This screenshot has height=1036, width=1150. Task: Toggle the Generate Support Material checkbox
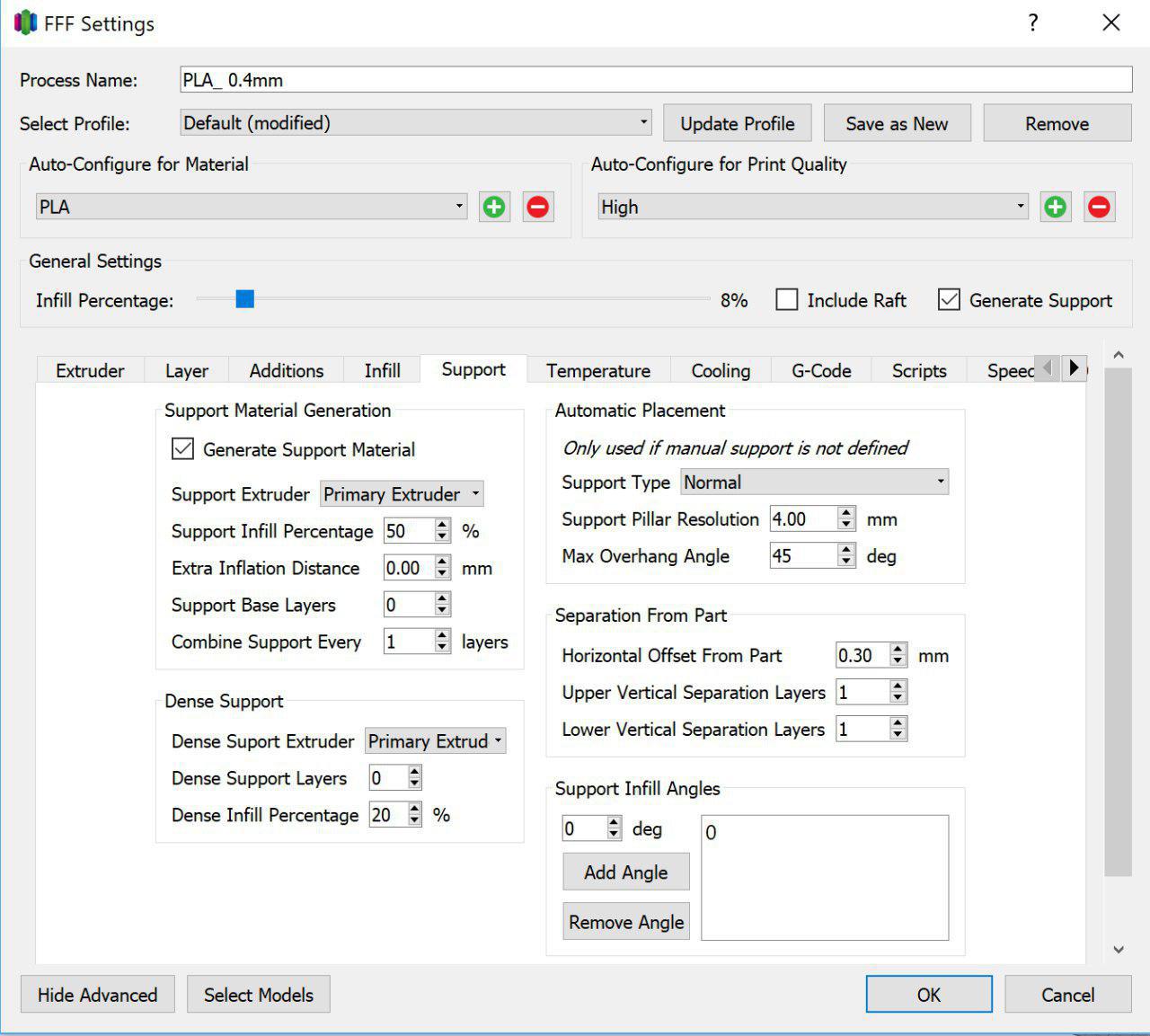pos(183,448)
